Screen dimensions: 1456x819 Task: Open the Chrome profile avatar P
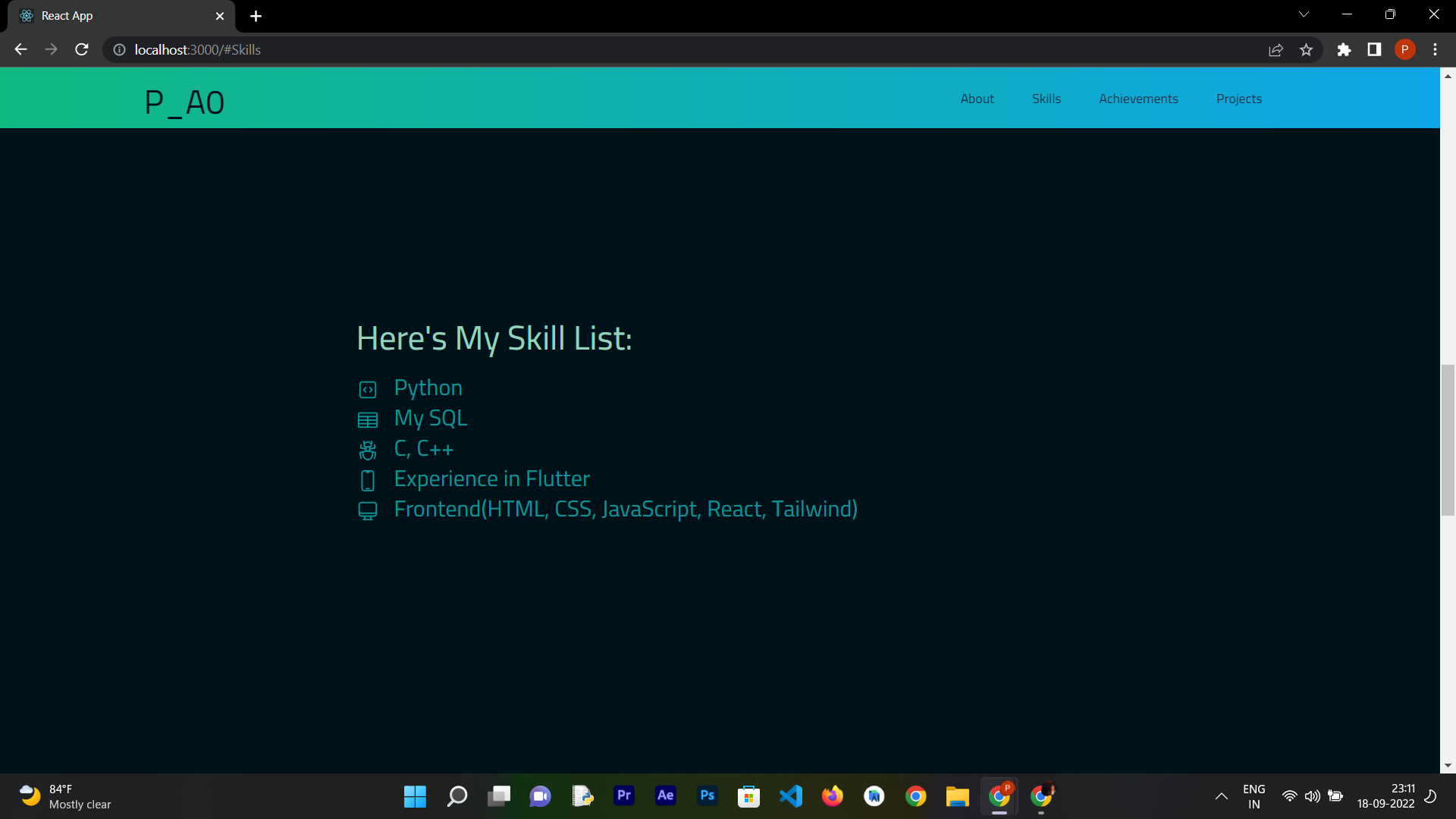point(1404,49)
